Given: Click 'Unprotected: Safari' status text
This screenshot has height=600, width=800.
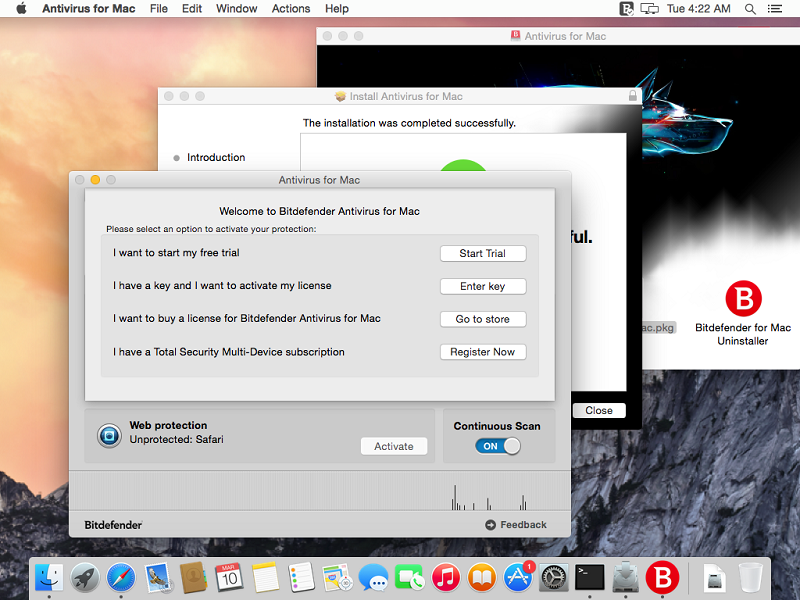Looking at the screenshot, I should [177, 439].
